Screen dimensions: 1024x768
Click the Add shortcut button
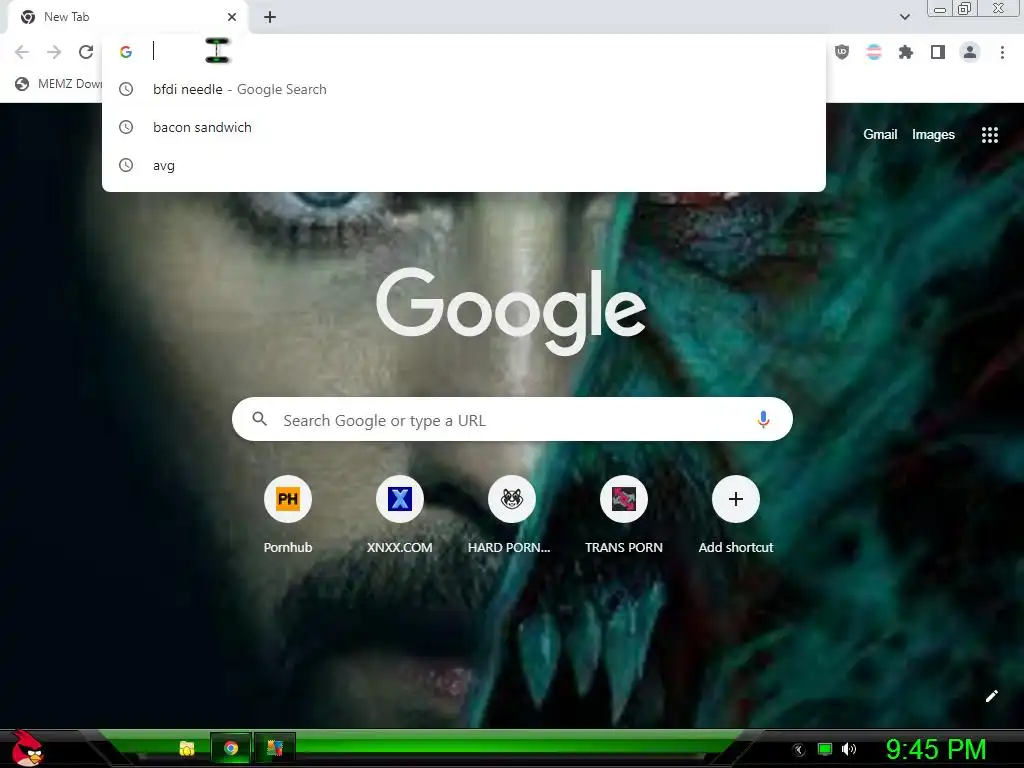(x=735, y=515)
